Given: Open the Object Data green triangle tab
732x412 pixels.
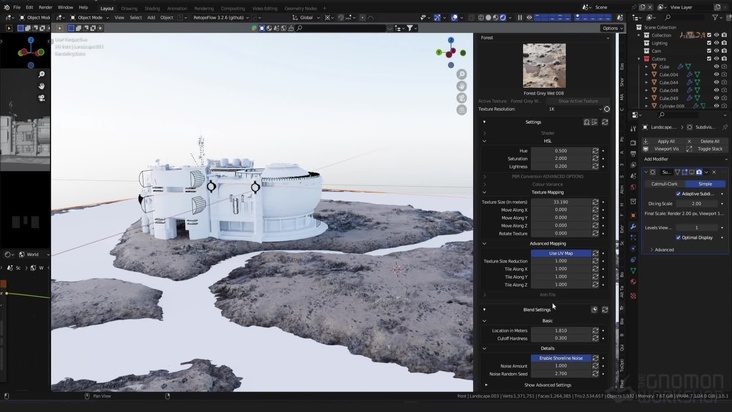Looking at the screenshot, I should click(633, 271).
